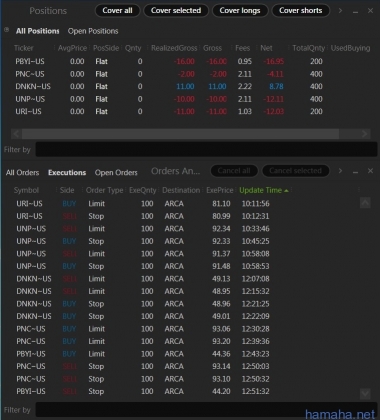Click the Cover longs button
This screenshot has height=420, width=380.
coord(240,11)
